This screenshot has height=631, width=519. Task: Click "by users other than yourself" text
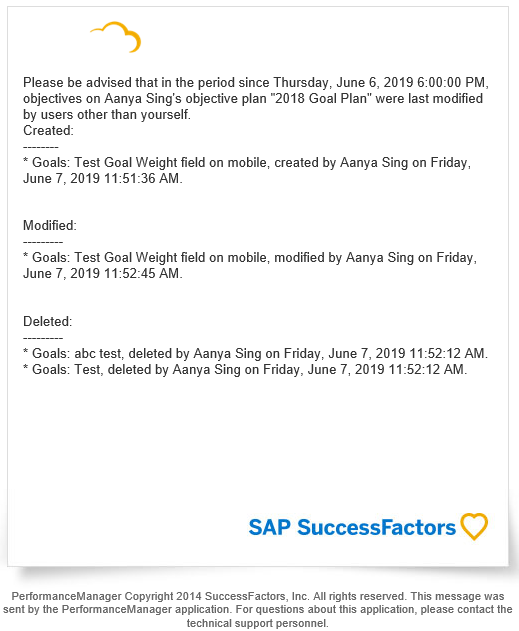106,115
